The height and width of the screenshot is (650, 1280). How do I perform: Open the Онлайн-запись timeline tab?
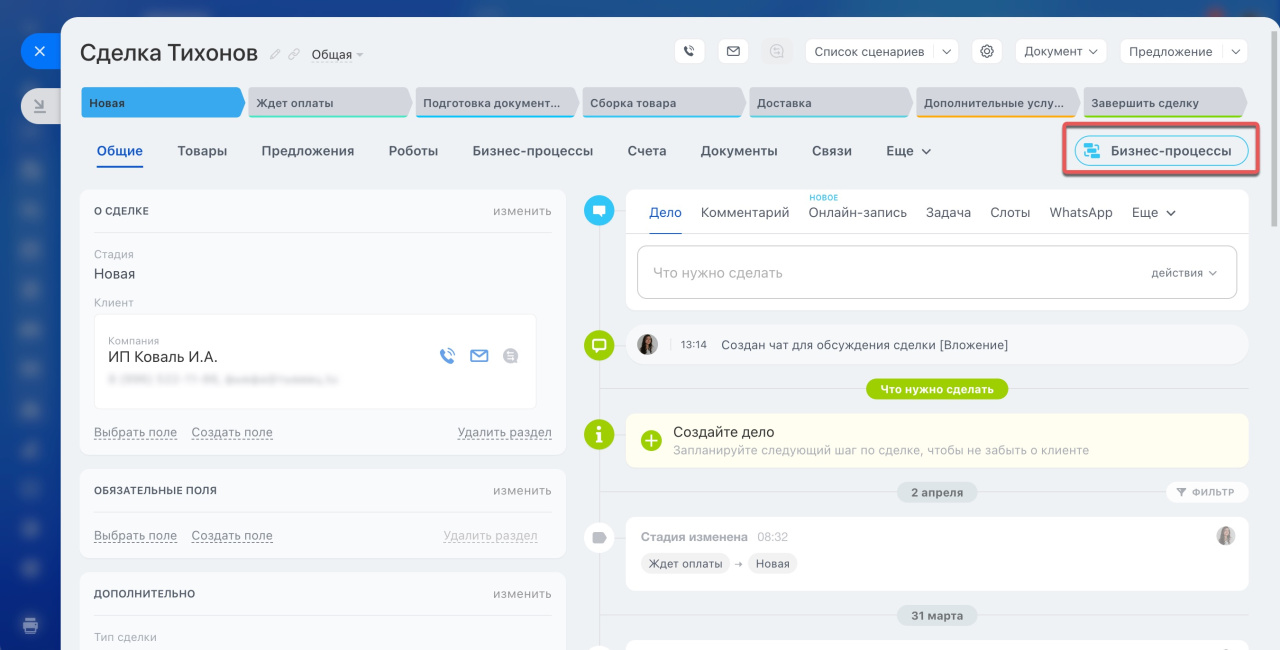pos(858,212)
